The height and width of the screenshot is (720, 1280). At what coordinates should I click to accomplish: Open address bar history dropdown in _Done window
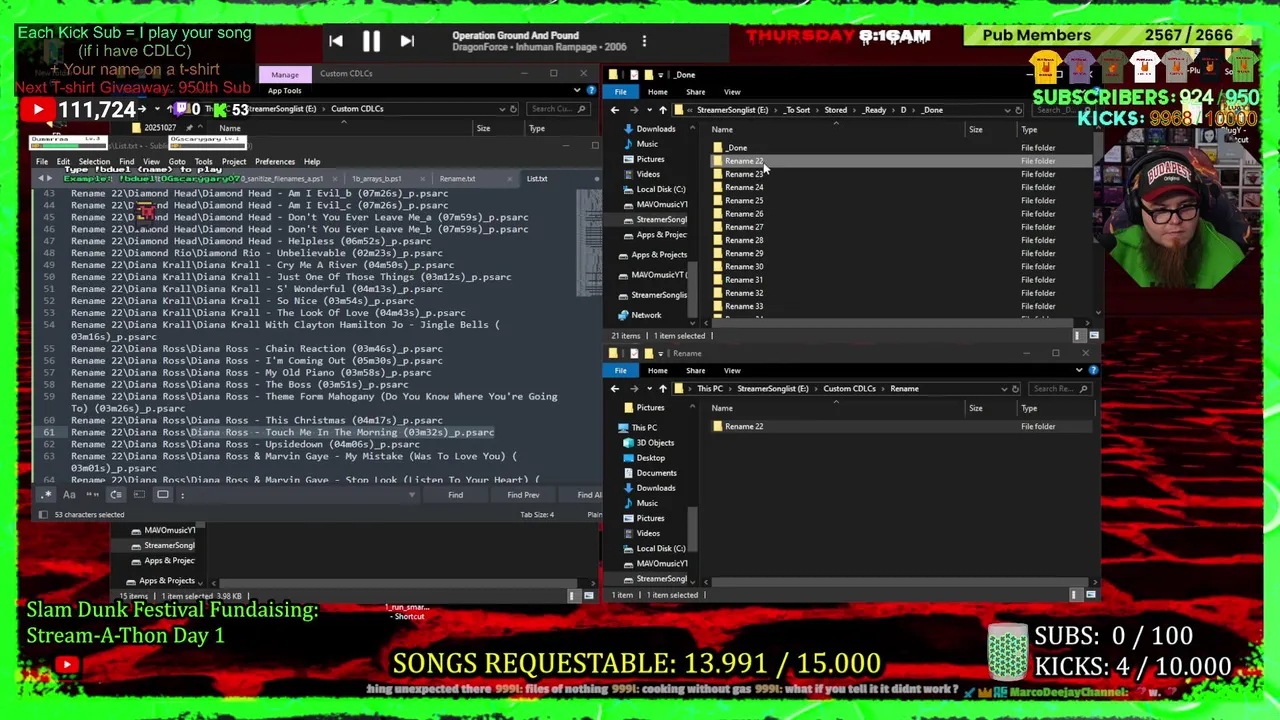click(x=1006, y=110)
